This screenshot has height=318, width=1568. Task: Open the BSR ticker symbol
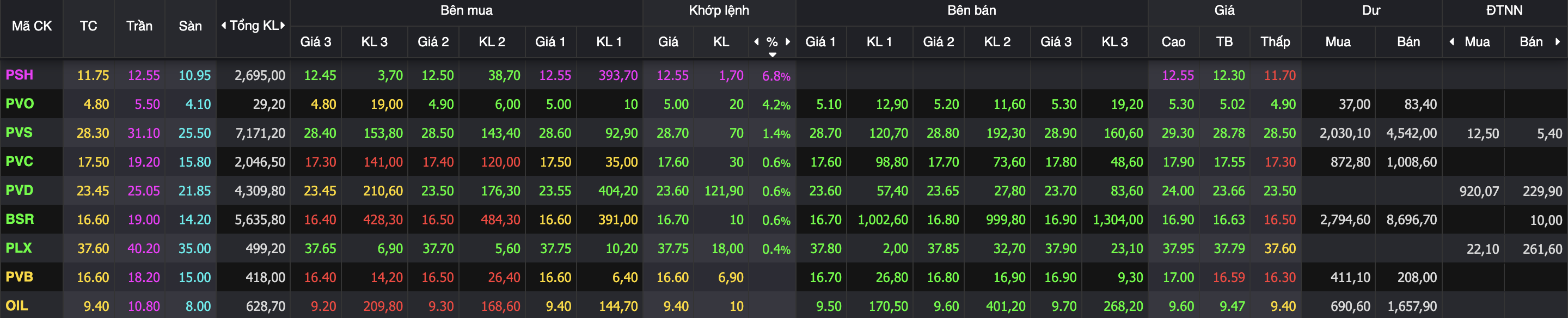(x=20, y=219)
